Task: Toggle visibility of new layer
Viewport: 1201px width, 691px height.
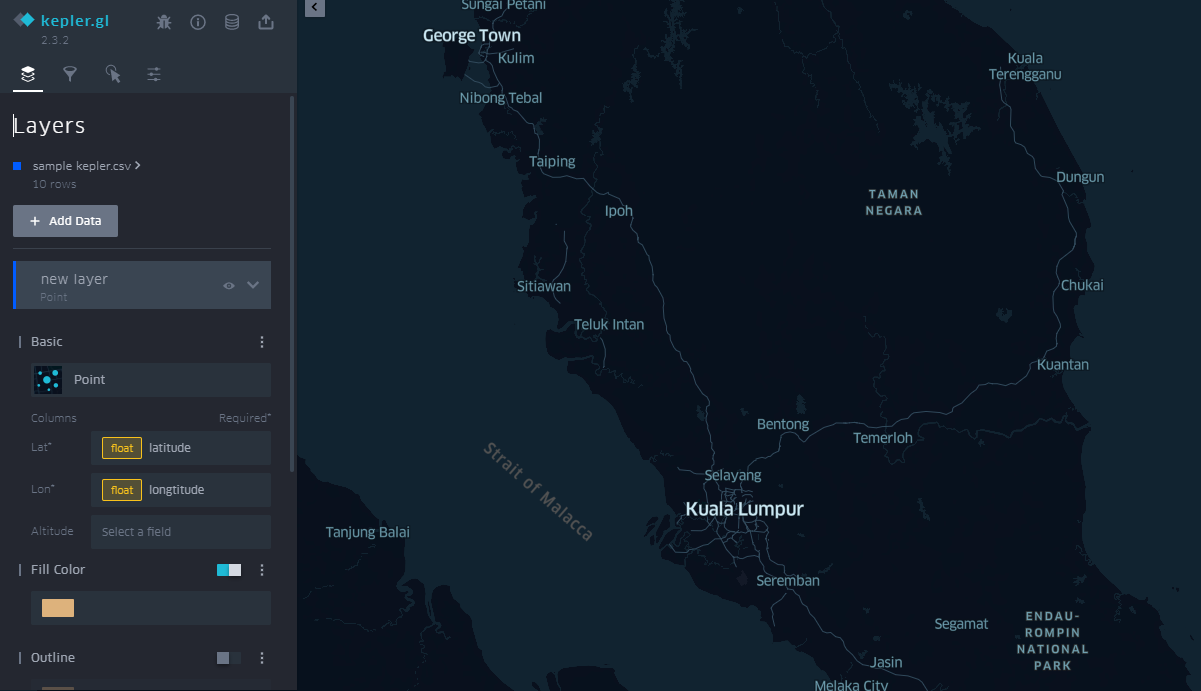Action: 228,285
